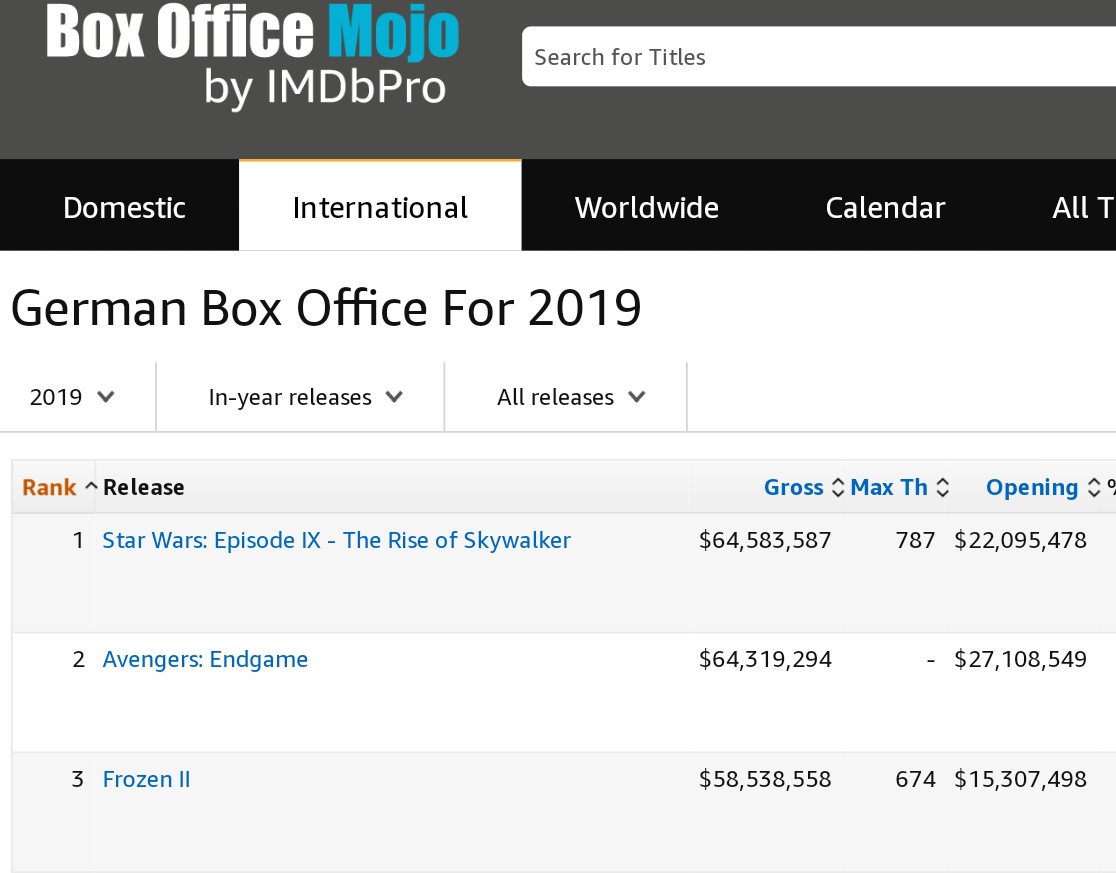Click the Search for Titles field
1116x873 pixels.
click(x=818, y=57)
